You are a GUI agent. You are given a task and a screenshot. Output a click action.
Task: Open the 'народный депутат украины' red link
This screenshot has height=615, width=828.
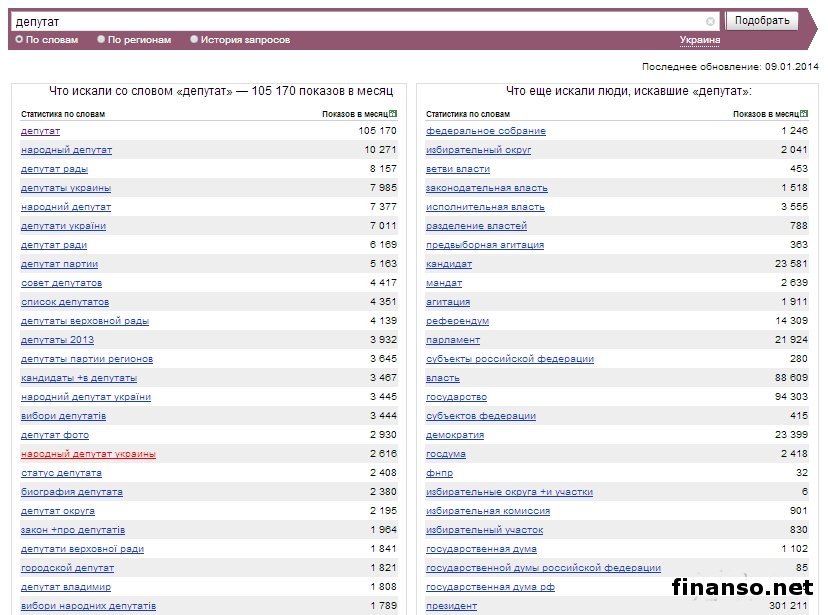click(x=88, y=454)
